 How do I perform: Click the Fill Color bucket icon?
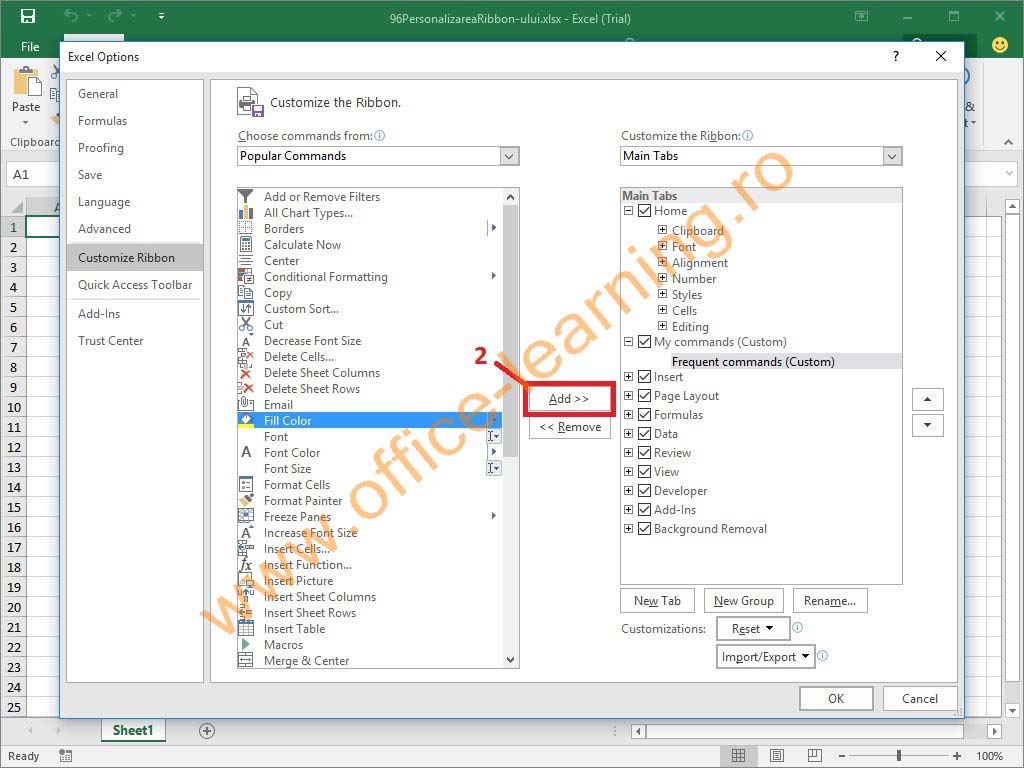[246, 421]
